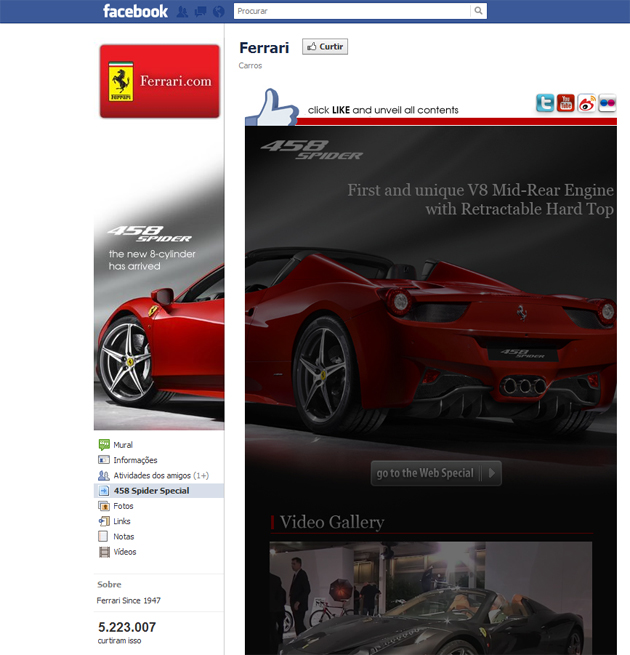Click the Ferrari.com profile picture
The width and height of the screenshot is (630, 655).
pyautogui.click(x=160, y=81)
